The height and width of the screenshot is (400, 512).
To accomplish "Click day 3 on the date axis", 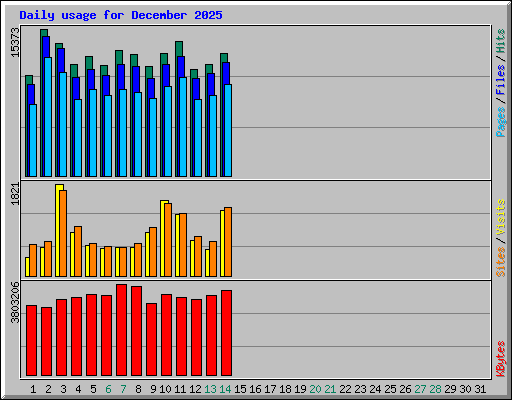I will tap(63, 389).
